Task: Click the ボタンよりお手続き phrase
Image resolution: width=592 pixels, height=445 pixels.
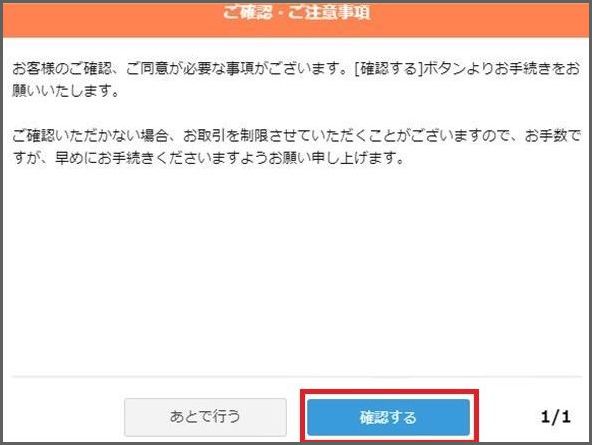Action: point(481,69)
